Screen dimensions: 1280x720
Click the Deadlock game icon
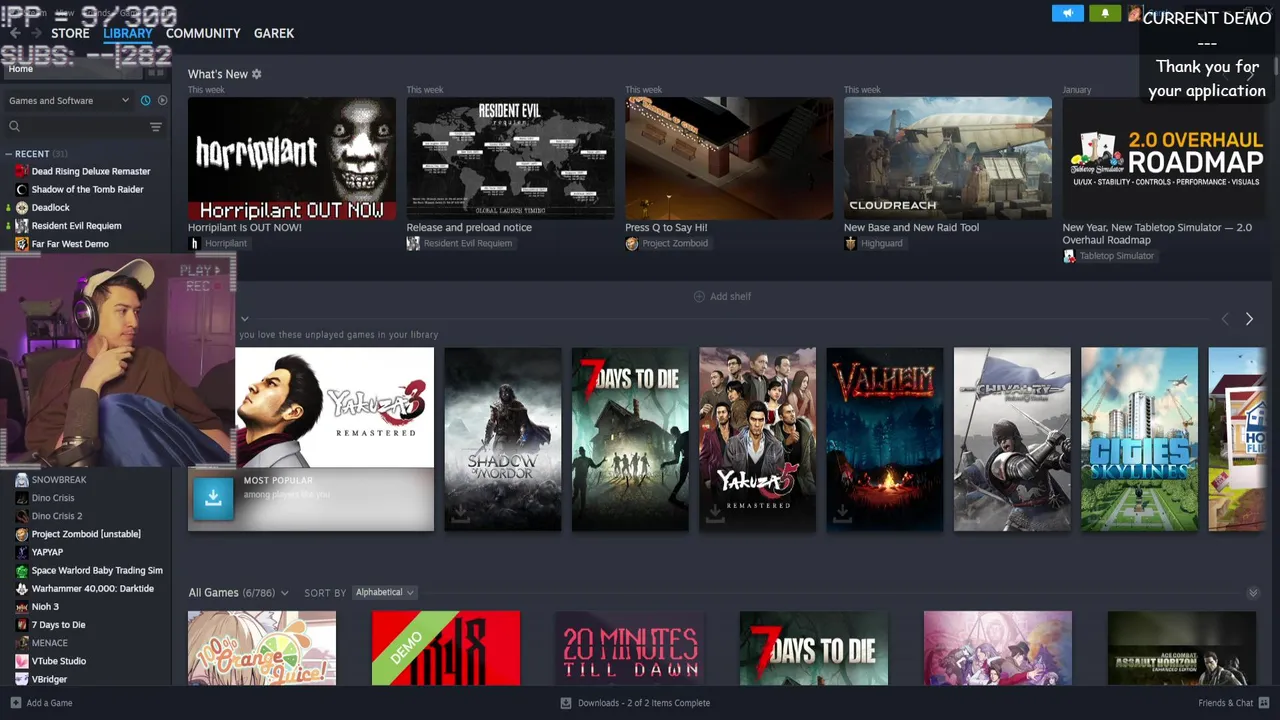click(22, 207)
